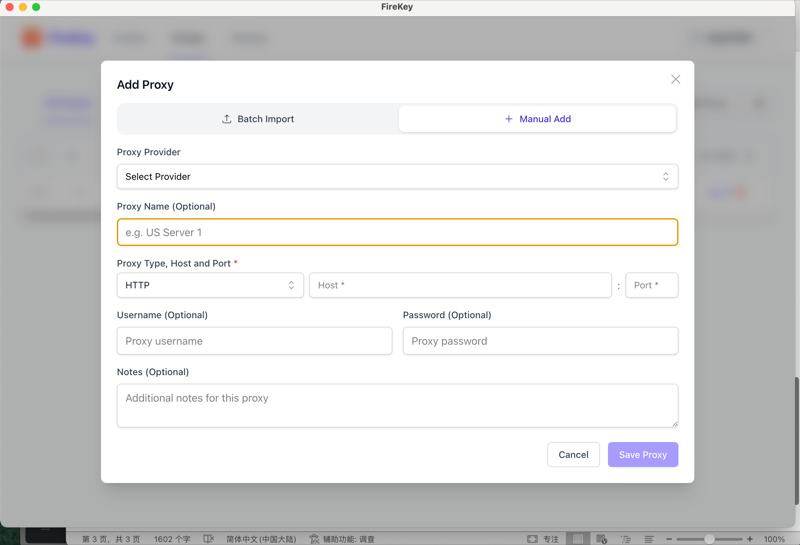
Task: Click the zoom in plus icon
Action: pos(750,539)
